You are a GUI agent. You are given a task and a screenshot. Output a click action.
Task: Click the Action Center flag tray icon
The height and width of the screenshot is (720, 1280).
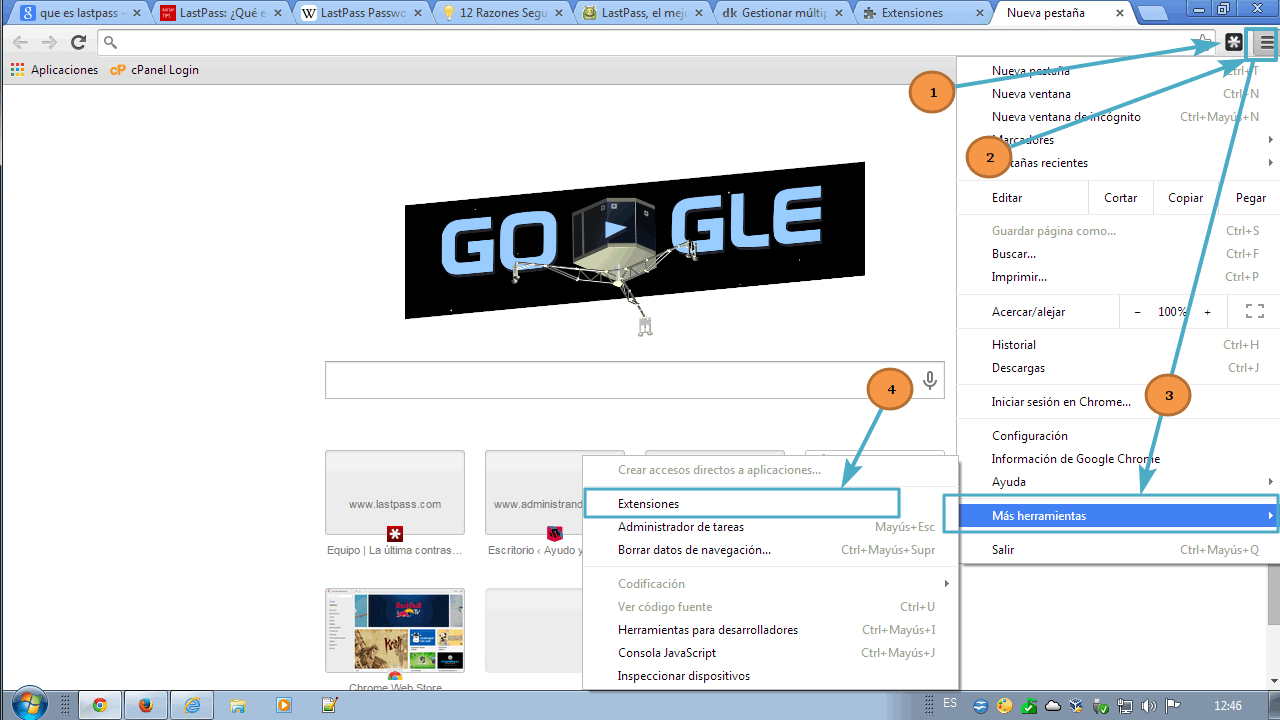[1173, 706]
